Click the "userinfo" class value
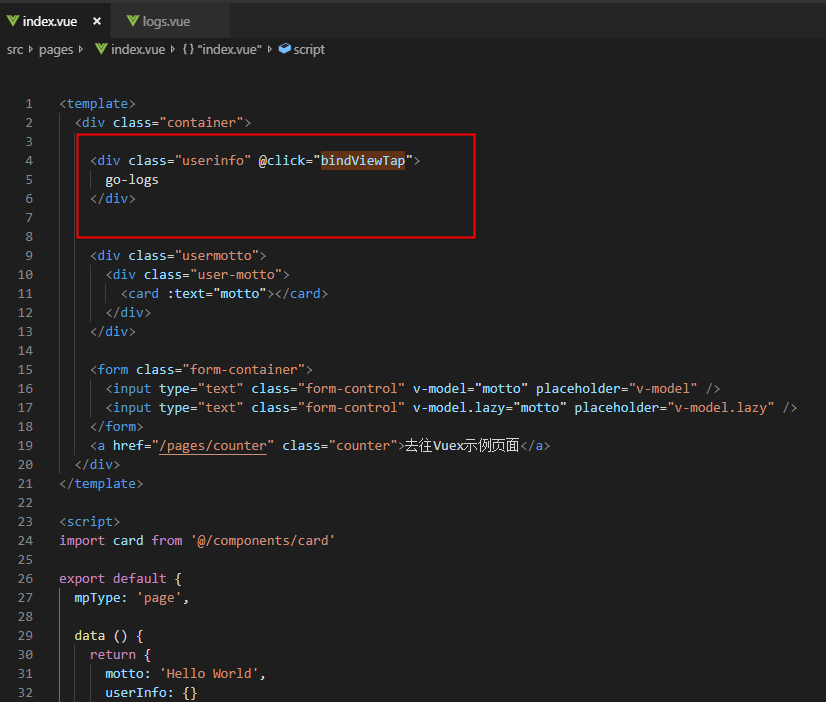Image resolution: width=826 pixels, height=702 pixels. pyautogui.click(x=213, y=161)
